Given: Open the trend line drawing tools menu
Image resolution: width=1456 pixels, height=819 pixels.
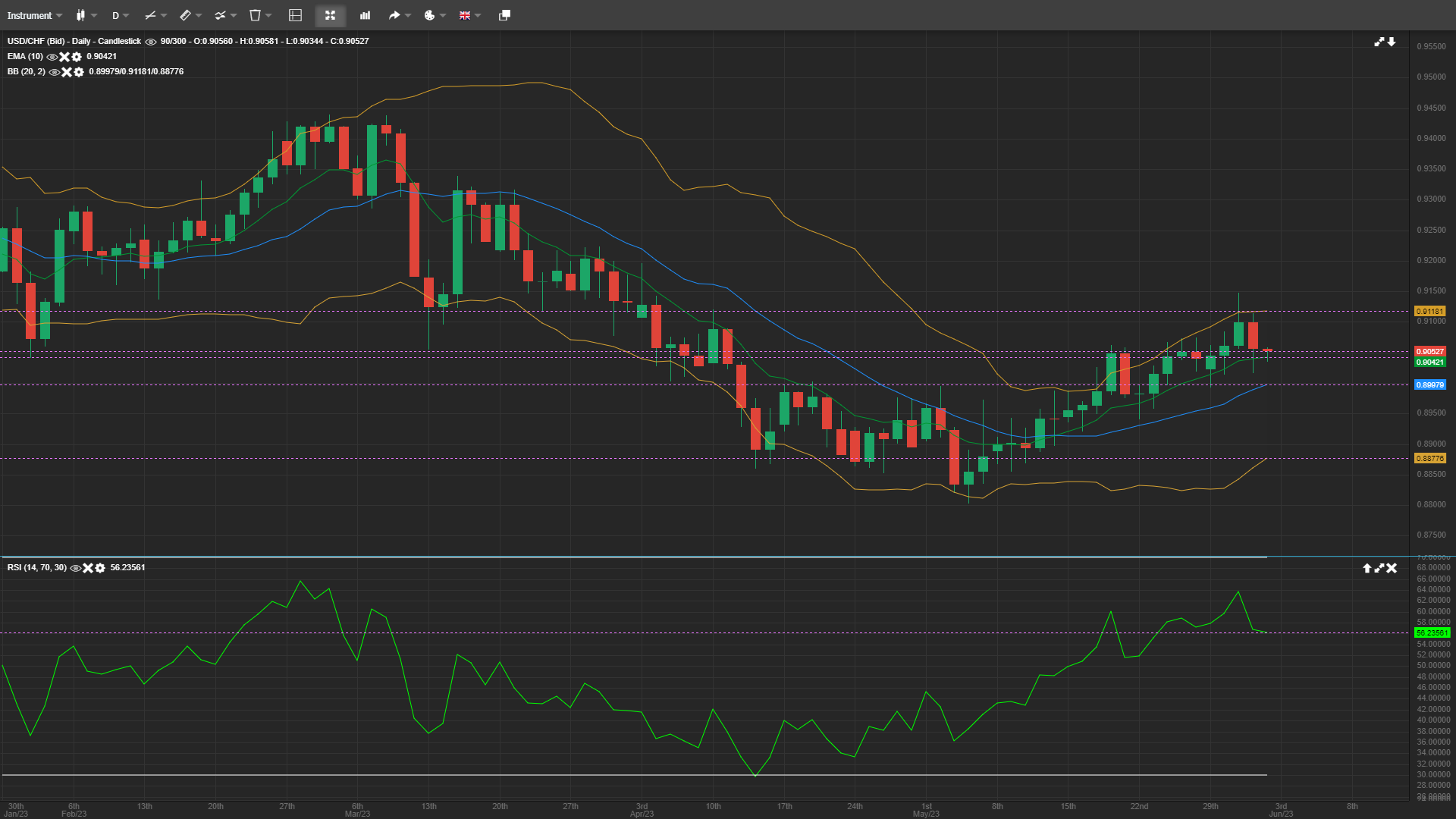Looking at the screenshot, I should 155,15.
